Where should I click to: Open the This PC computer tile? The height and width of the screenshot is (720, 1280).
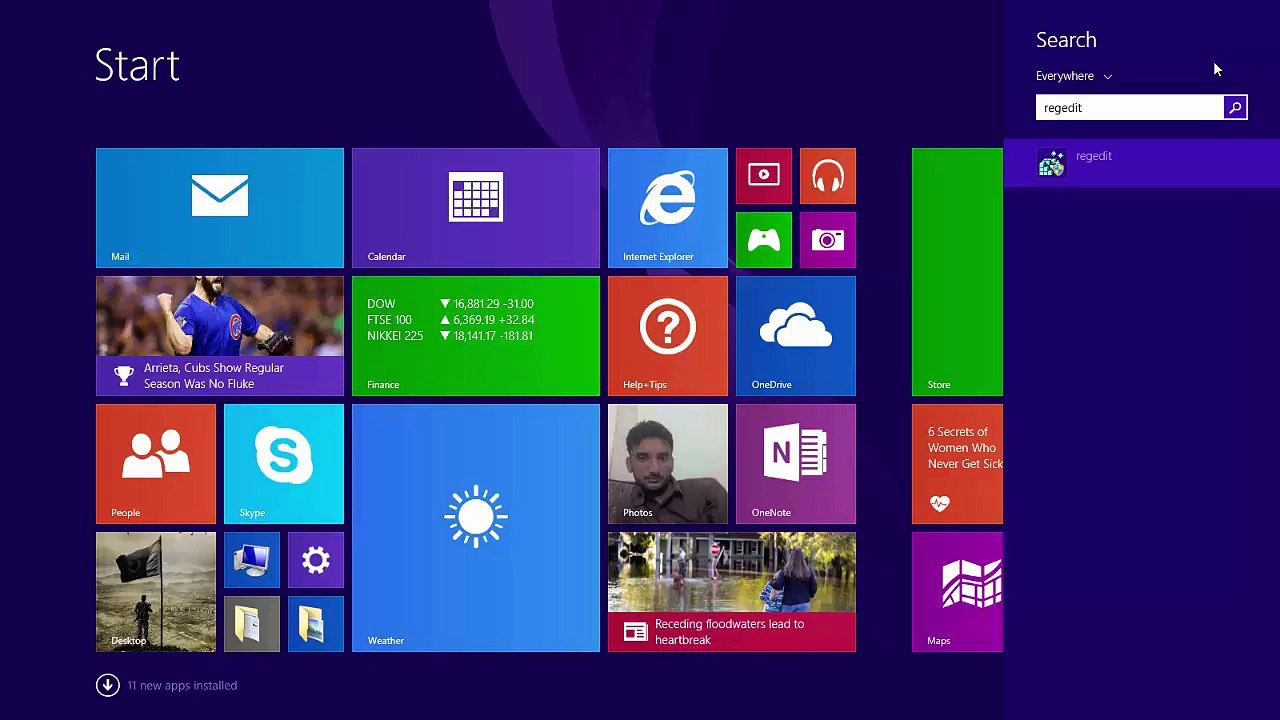click(x=252, y=560)
